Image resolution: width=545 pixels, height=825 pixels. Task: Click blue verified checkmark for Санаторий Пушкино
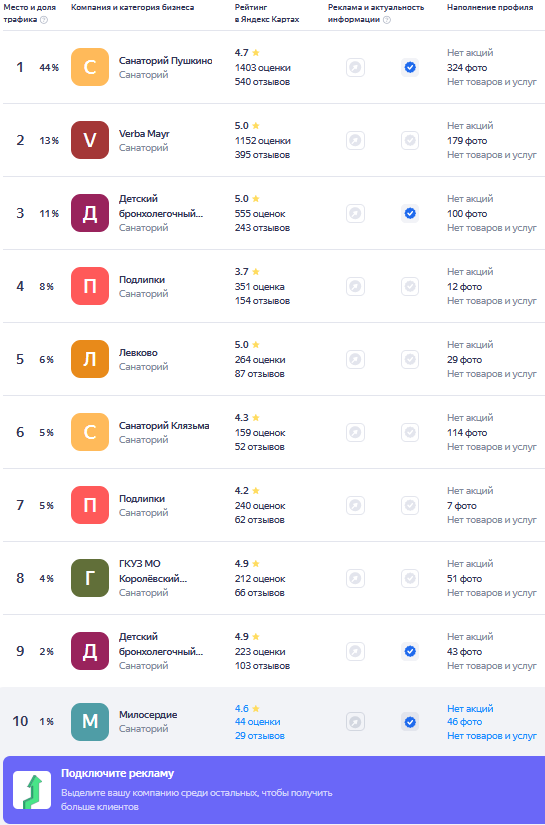(x=410, y=68)
